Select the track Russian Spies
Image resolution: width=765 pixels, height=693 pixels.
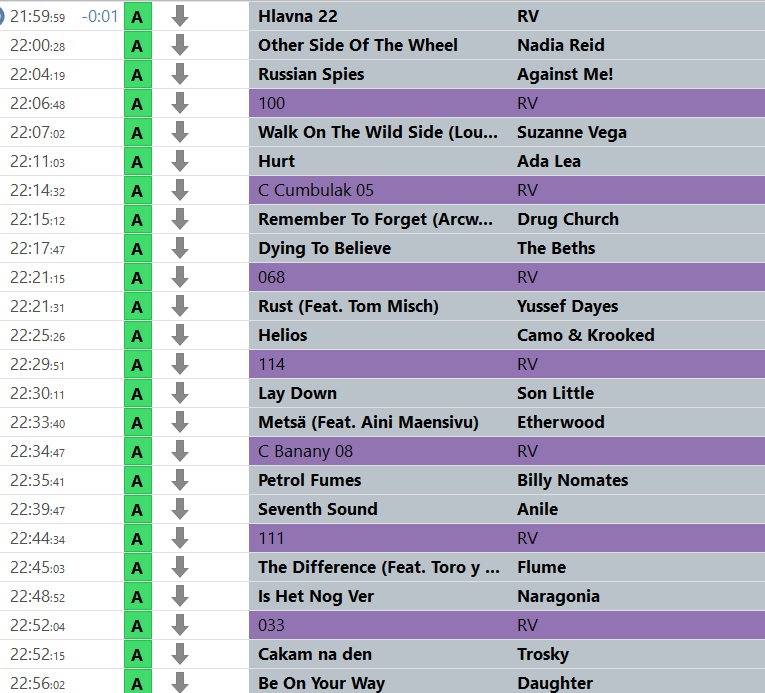pos(311,74)
